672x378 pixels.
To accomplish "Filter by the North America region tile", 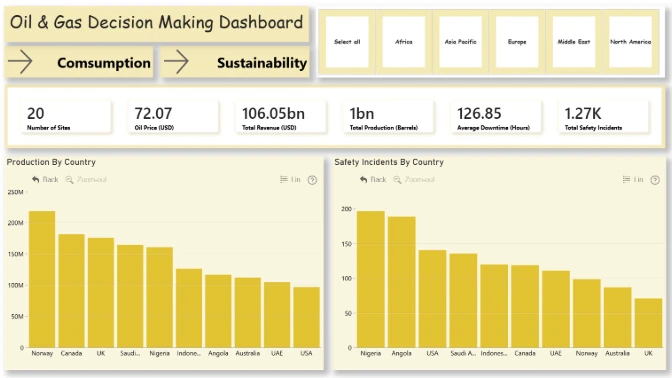I will 630,42.
